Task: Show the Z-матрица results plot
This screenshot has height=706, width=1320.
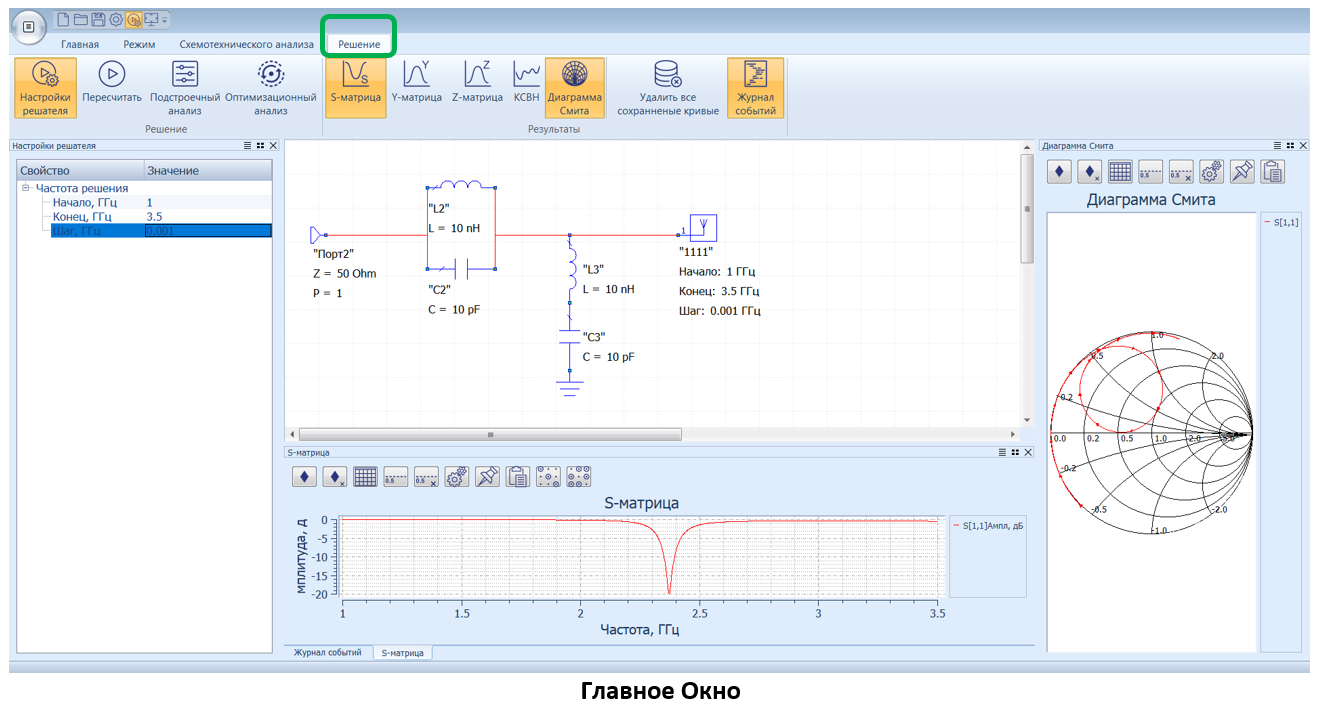Action: pos(477,74)
